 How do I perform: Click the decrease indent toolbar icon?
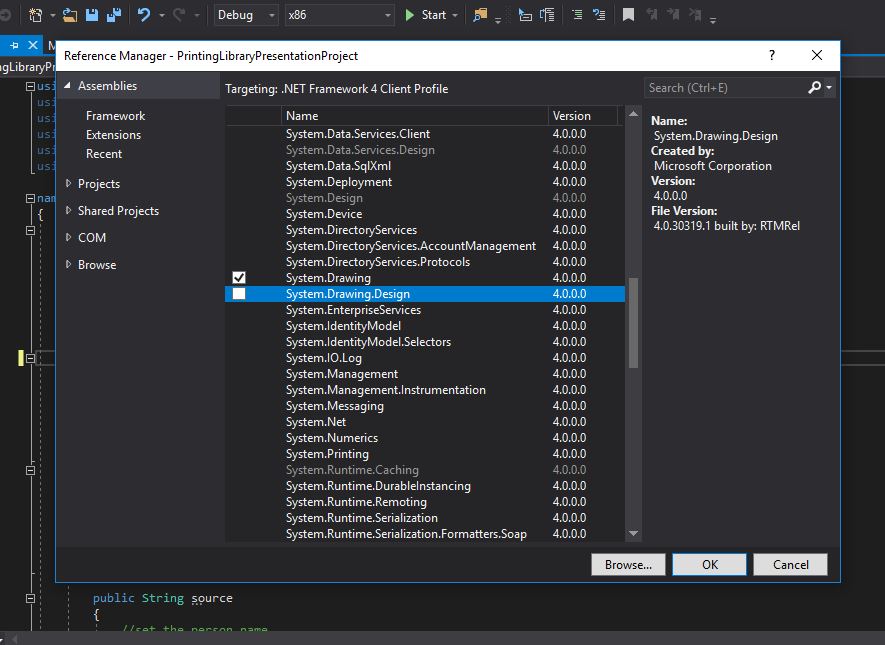tap(525, 15)
